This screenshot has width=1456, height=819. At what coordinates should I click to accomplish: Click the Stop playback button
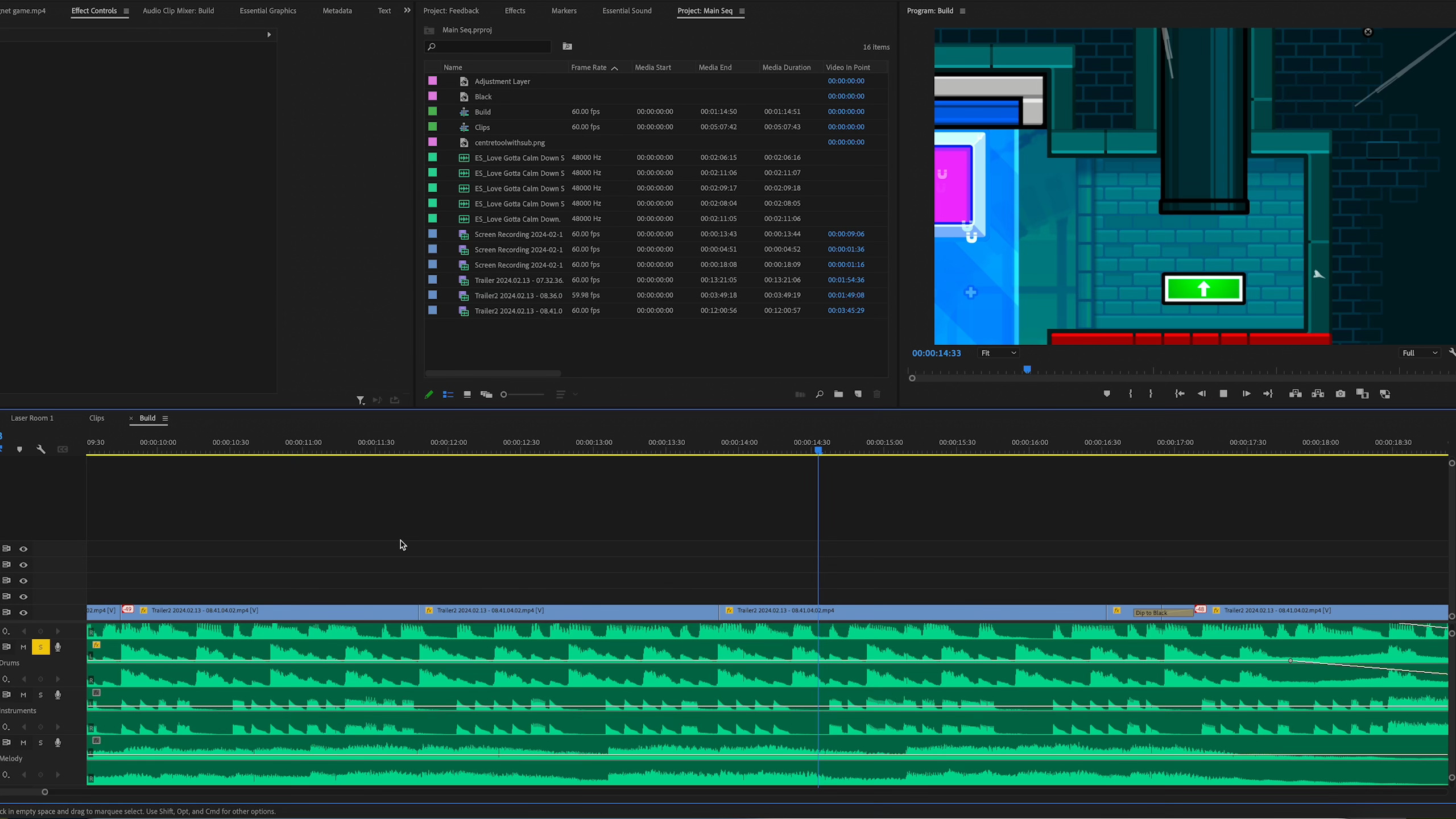(1223, 394)
